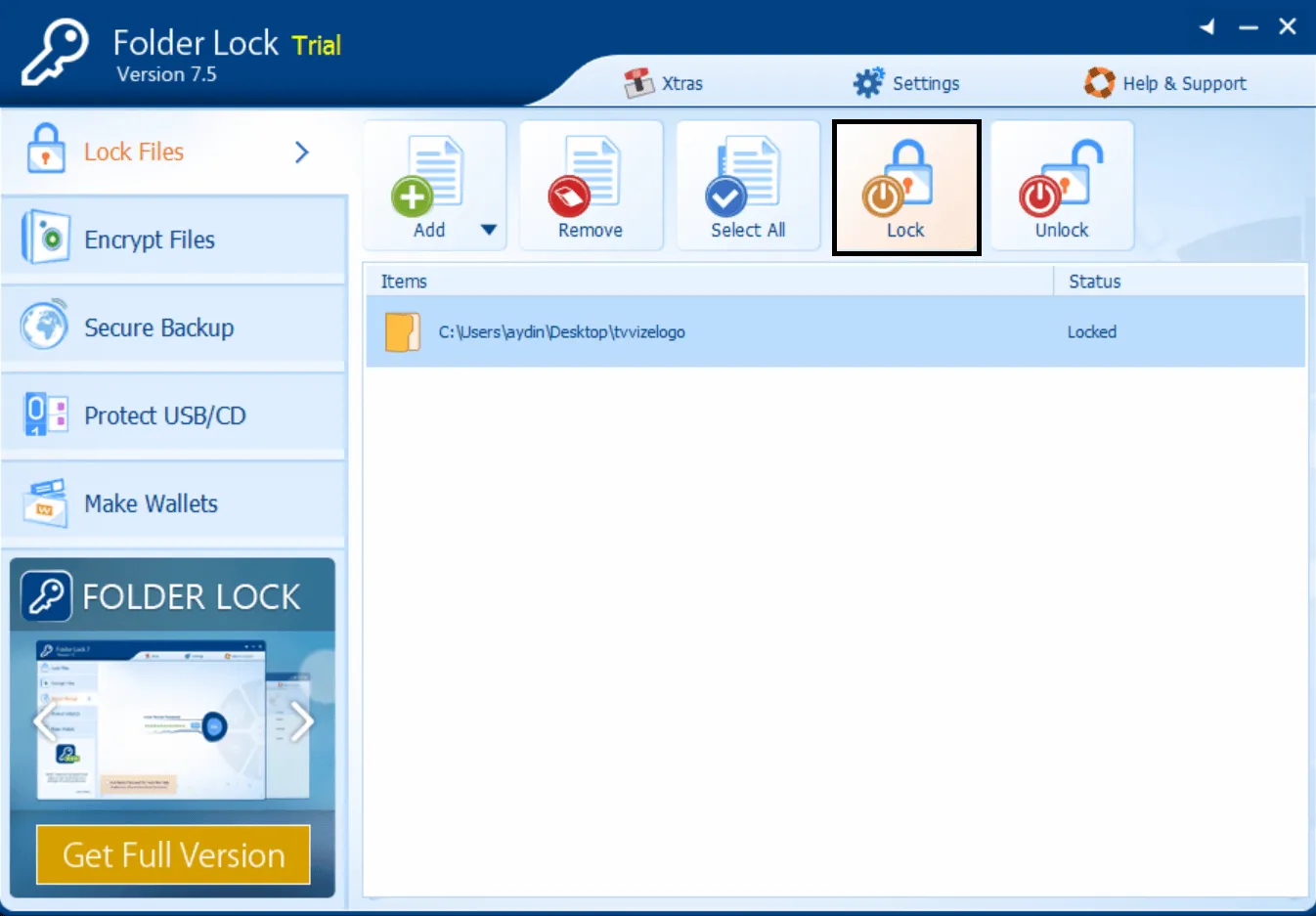Select the tvvizelogo folder row
This screenshot has height=916, width=1316.
click(x=561, y=332)
